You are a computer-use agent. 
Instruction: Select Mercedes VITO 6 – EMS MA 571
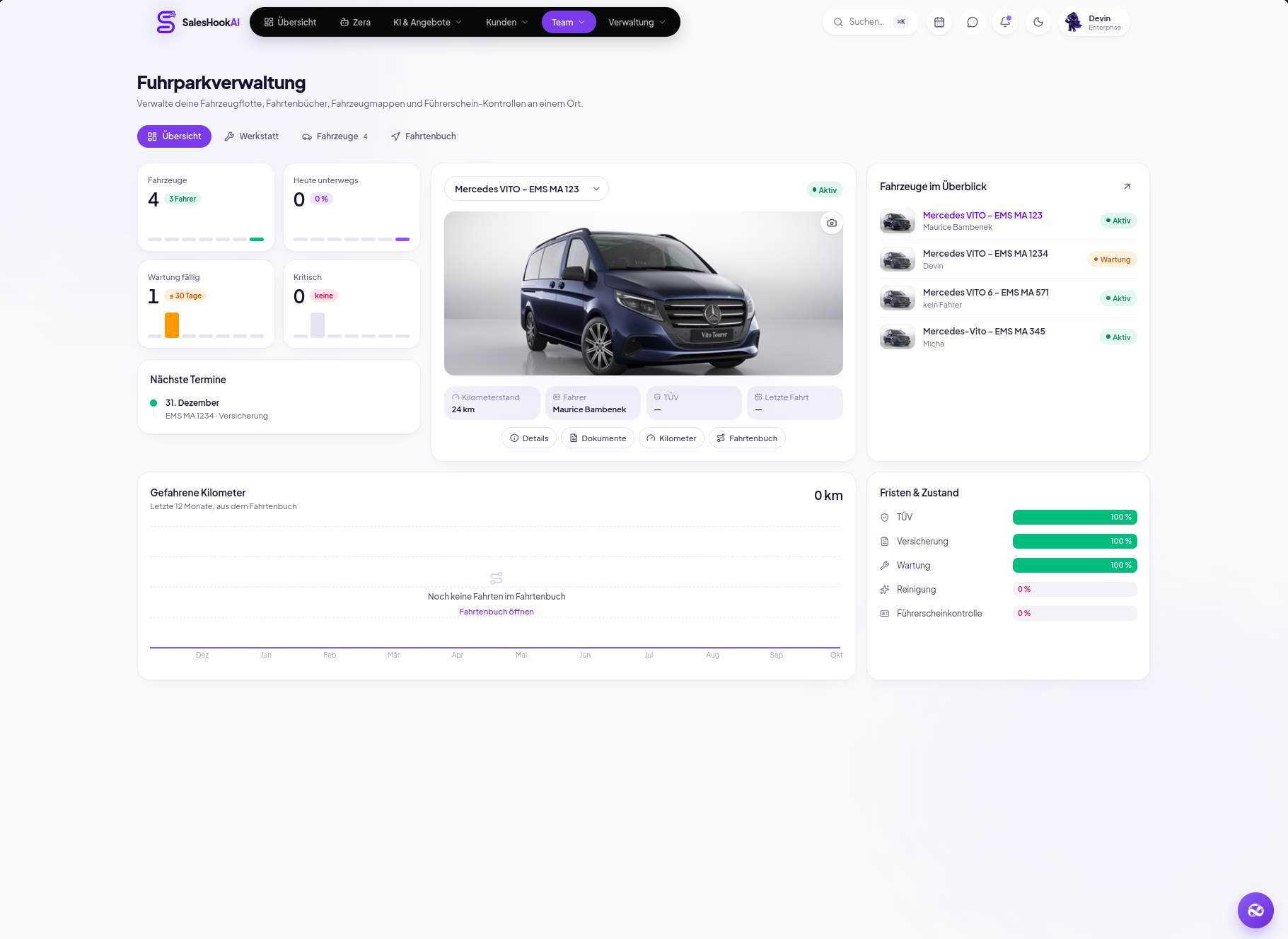[x=1008, y=298]
